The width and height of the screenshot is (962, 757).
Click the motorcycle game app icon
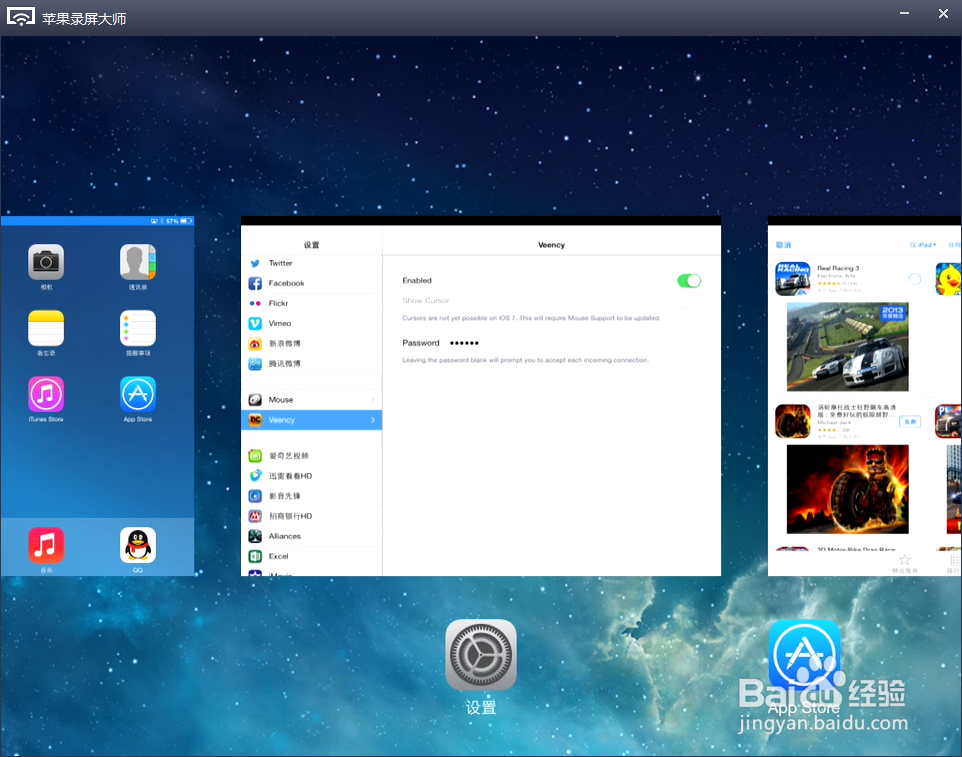click(x=793, y=421)
